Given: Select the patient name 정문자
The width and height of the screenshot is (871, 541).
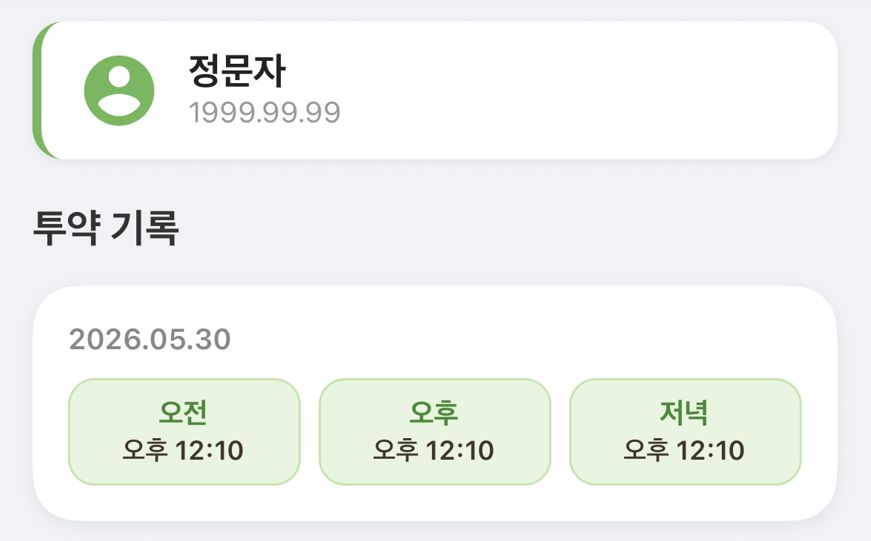Looking at the screenshot, I should point(237,71).
